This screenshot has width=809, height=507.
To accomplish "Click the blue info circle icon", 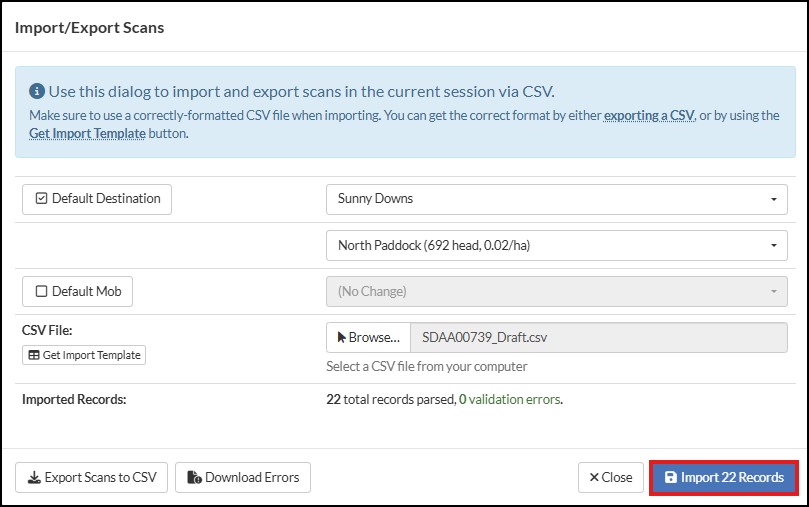I will click(x=37, y=91).
